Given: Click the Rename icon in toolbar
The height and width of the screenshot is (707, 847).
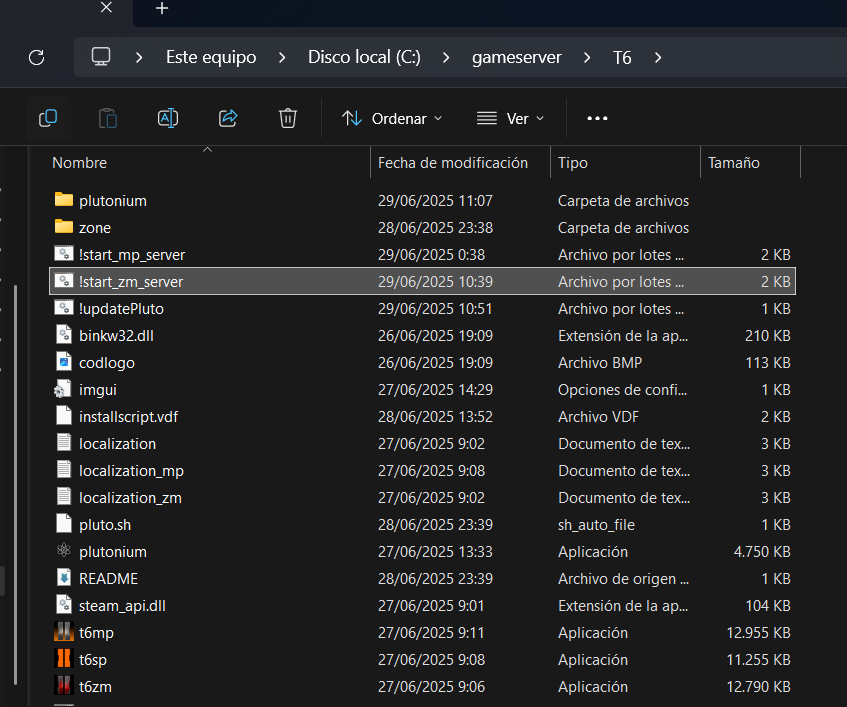Looking at the screenshot, I should click(168, 118).
